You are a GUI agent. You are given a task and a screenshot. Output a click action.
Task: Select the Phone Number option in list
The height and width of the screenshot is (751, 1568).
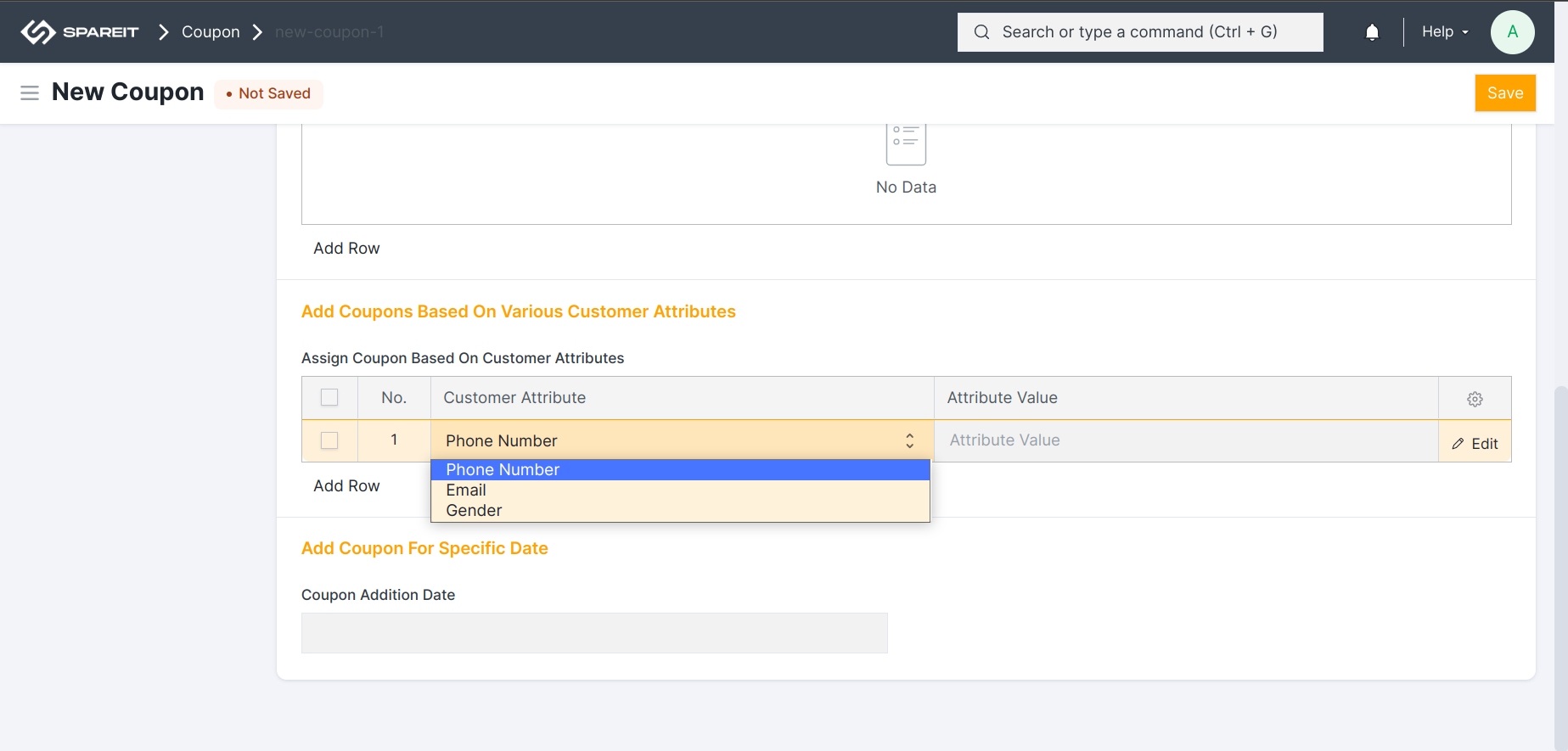point(503,470)
